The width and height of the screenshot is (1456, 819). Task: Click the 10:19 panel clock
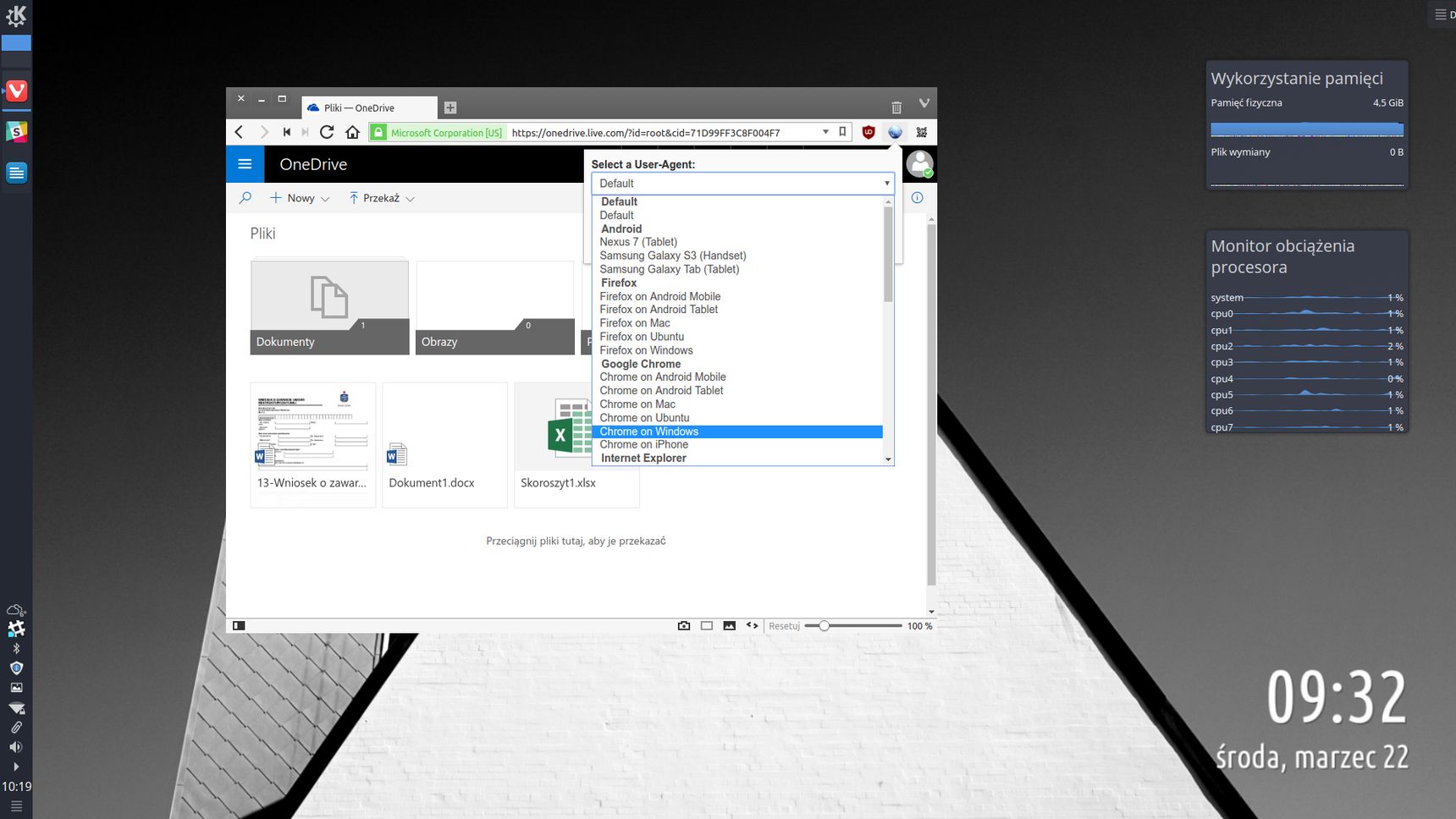16,786
